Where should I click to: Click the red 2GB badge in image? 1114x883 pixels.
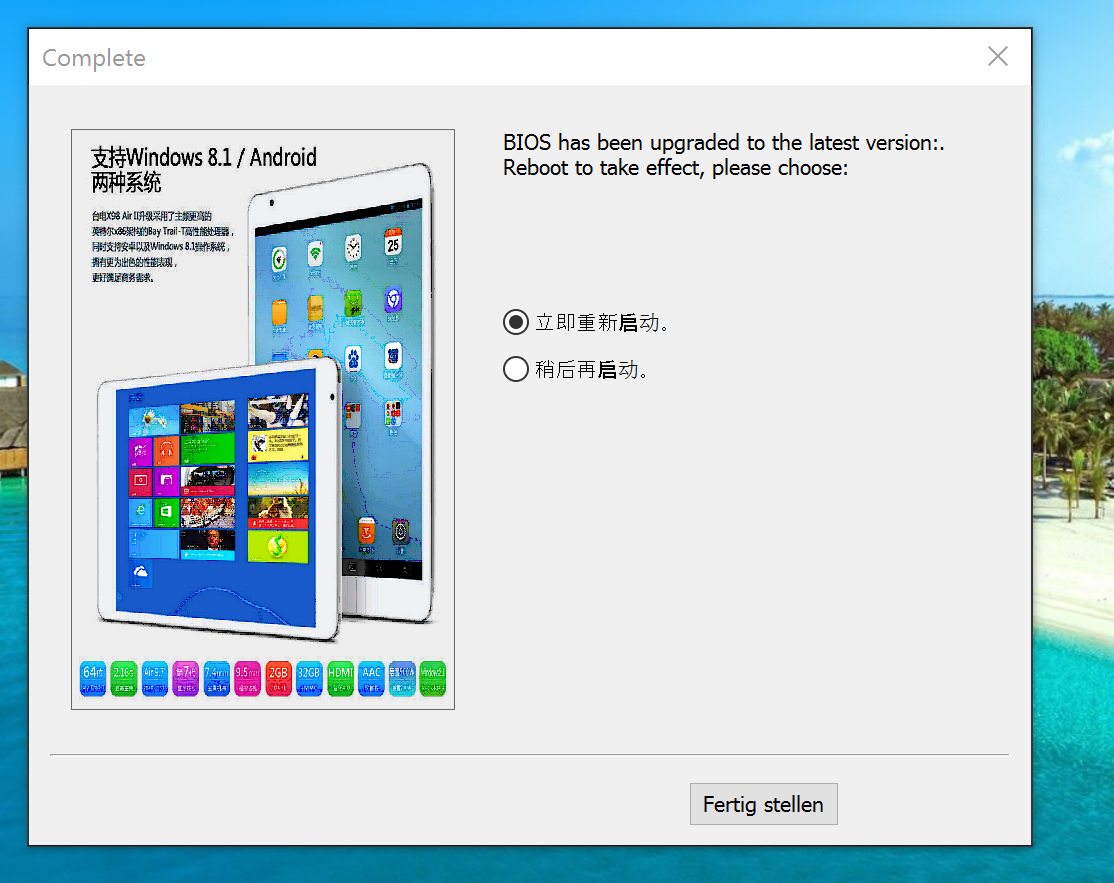[x=278, y=678]
